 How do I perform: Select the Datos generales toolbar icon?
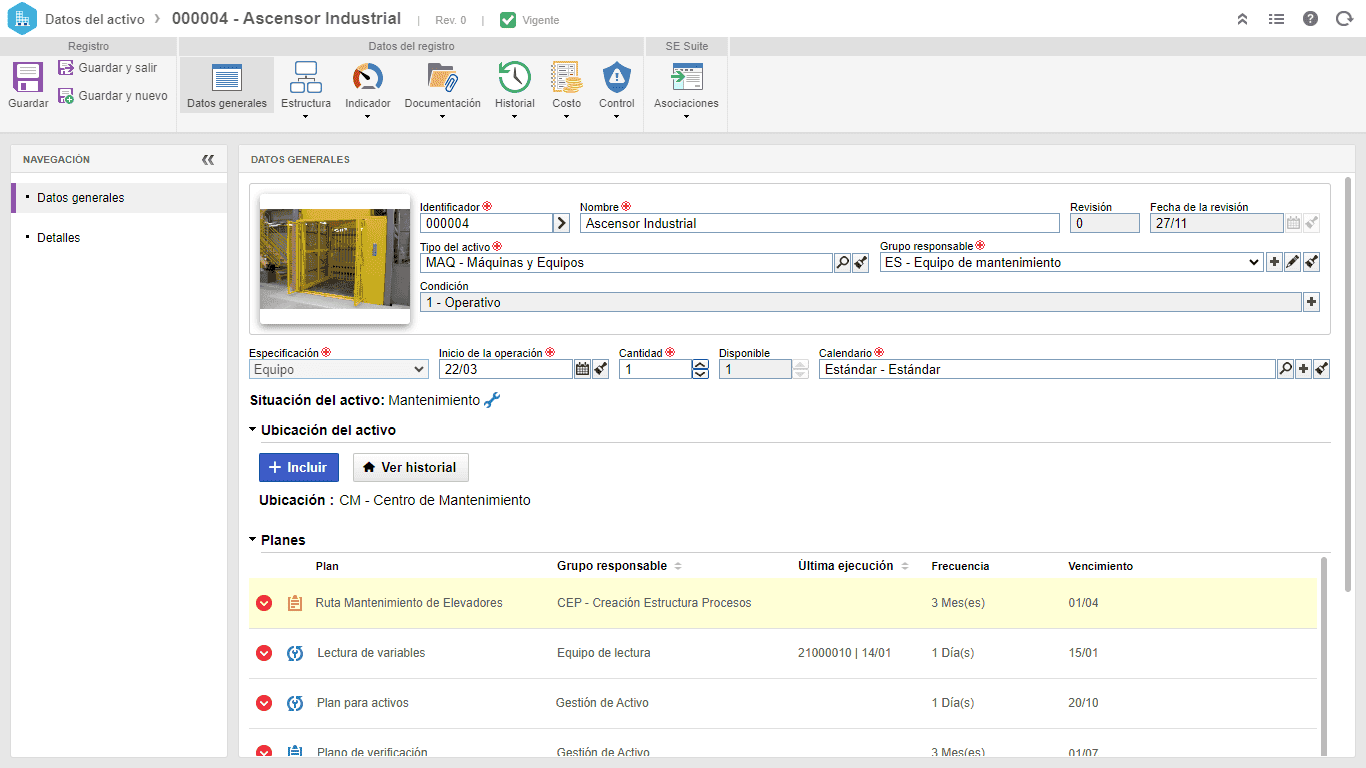(x=227, y=86)
